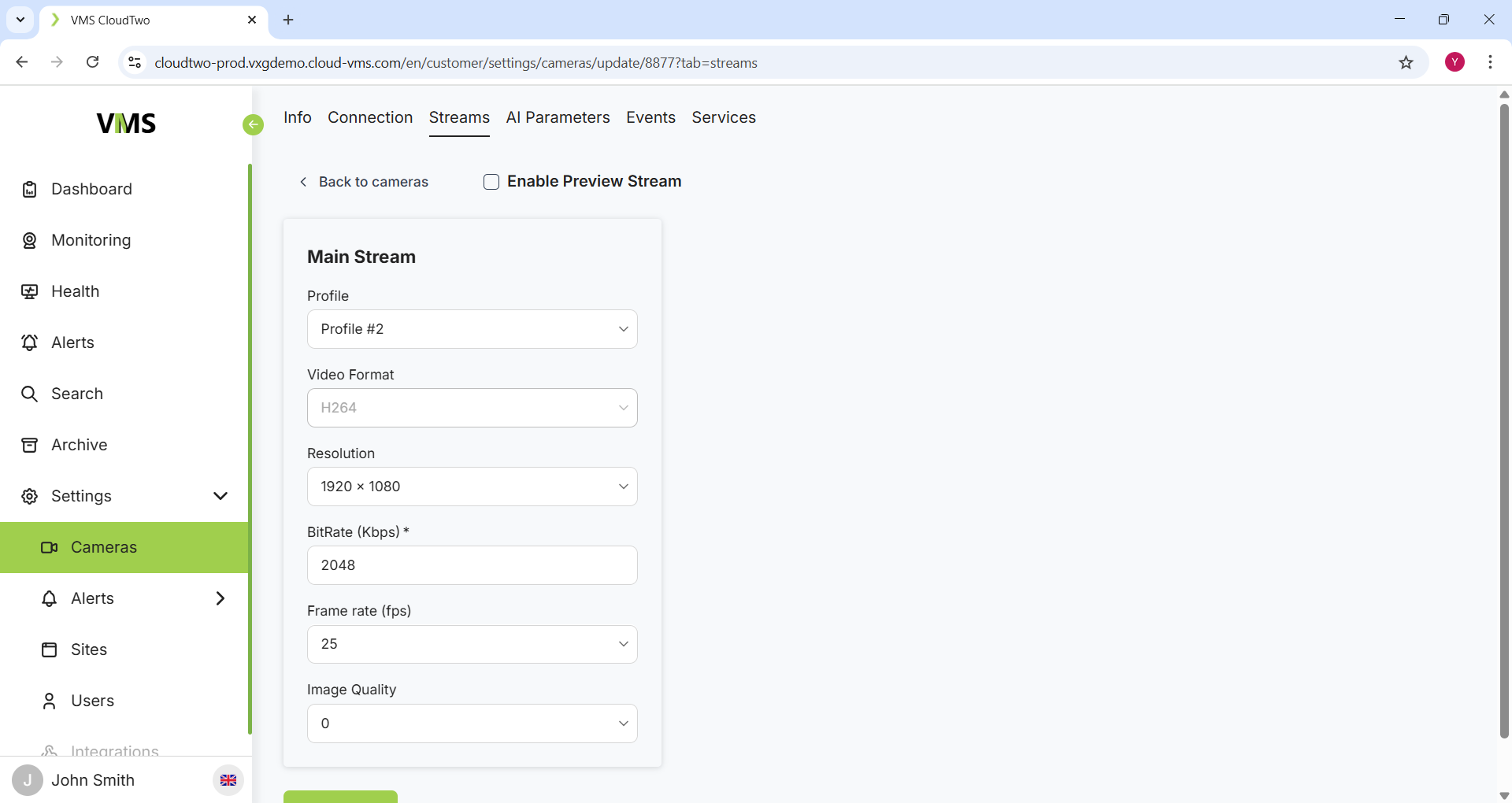The image size is (1512, 803).
Task: Click the UK flag language icon
Action: click(x=228, y=780)
